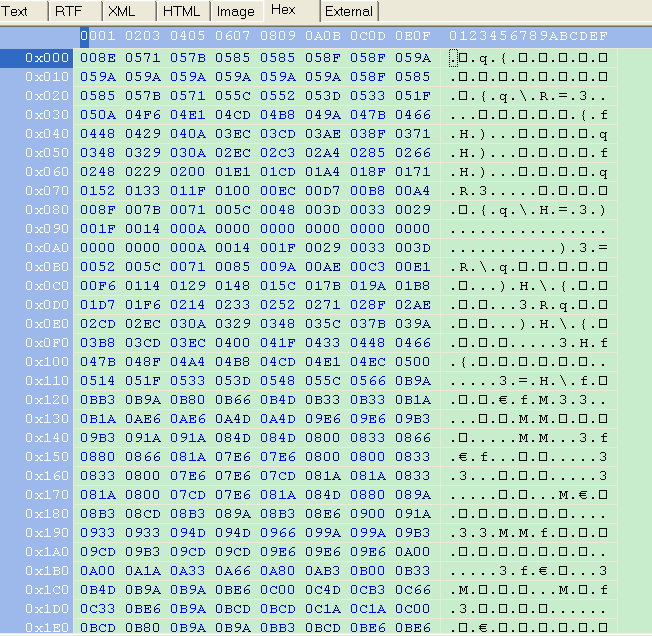The width and height of the screenshot is (652, 636).
Task: Click hex word 0B9A at row 0x110
Action: pyautogui.click(x=412, y=381)
